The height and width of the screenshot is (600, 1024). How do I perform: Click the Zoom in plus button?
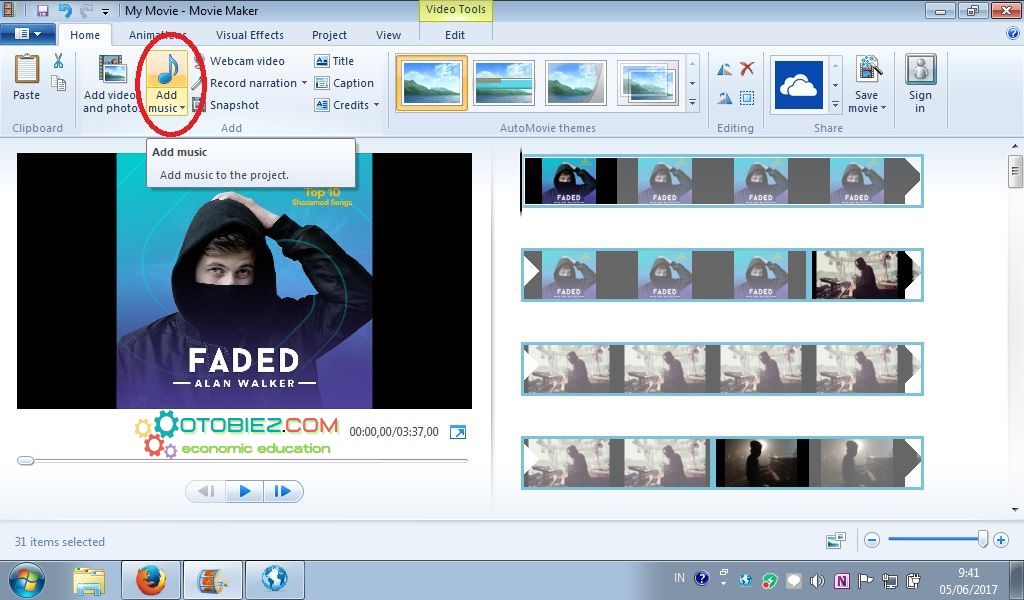1000,540
